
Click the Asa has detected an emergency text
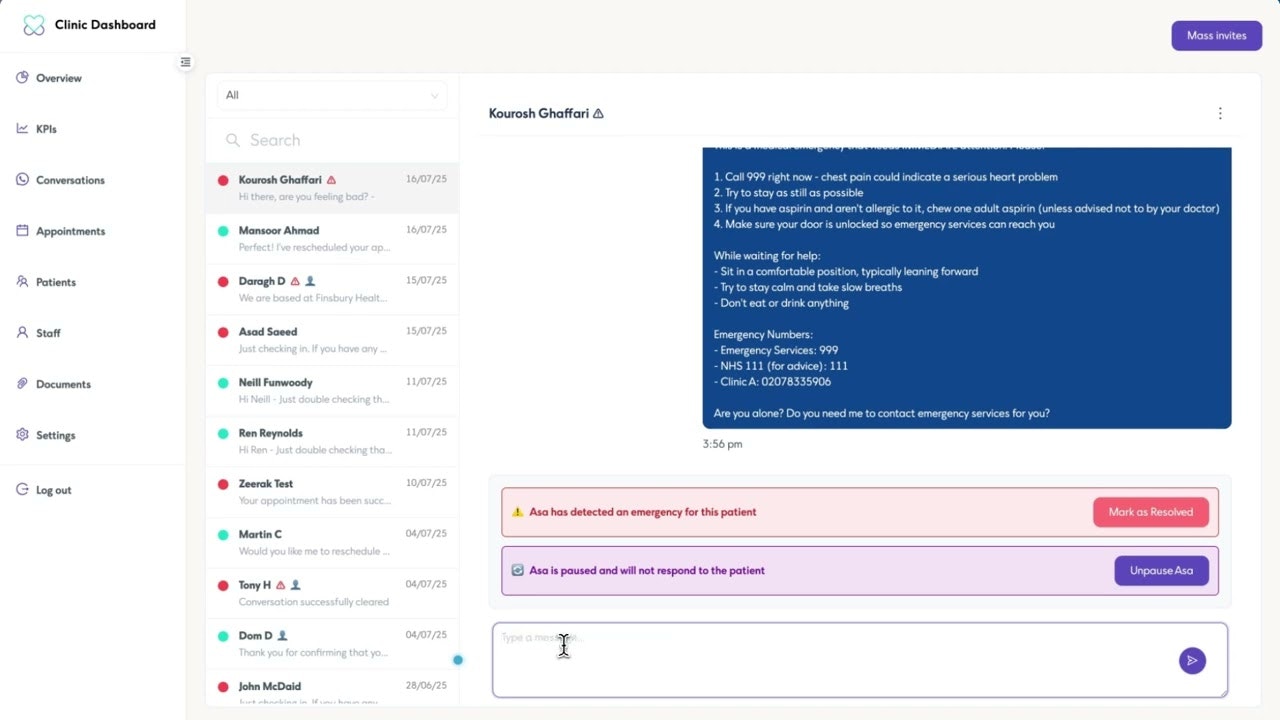[643, 512]
